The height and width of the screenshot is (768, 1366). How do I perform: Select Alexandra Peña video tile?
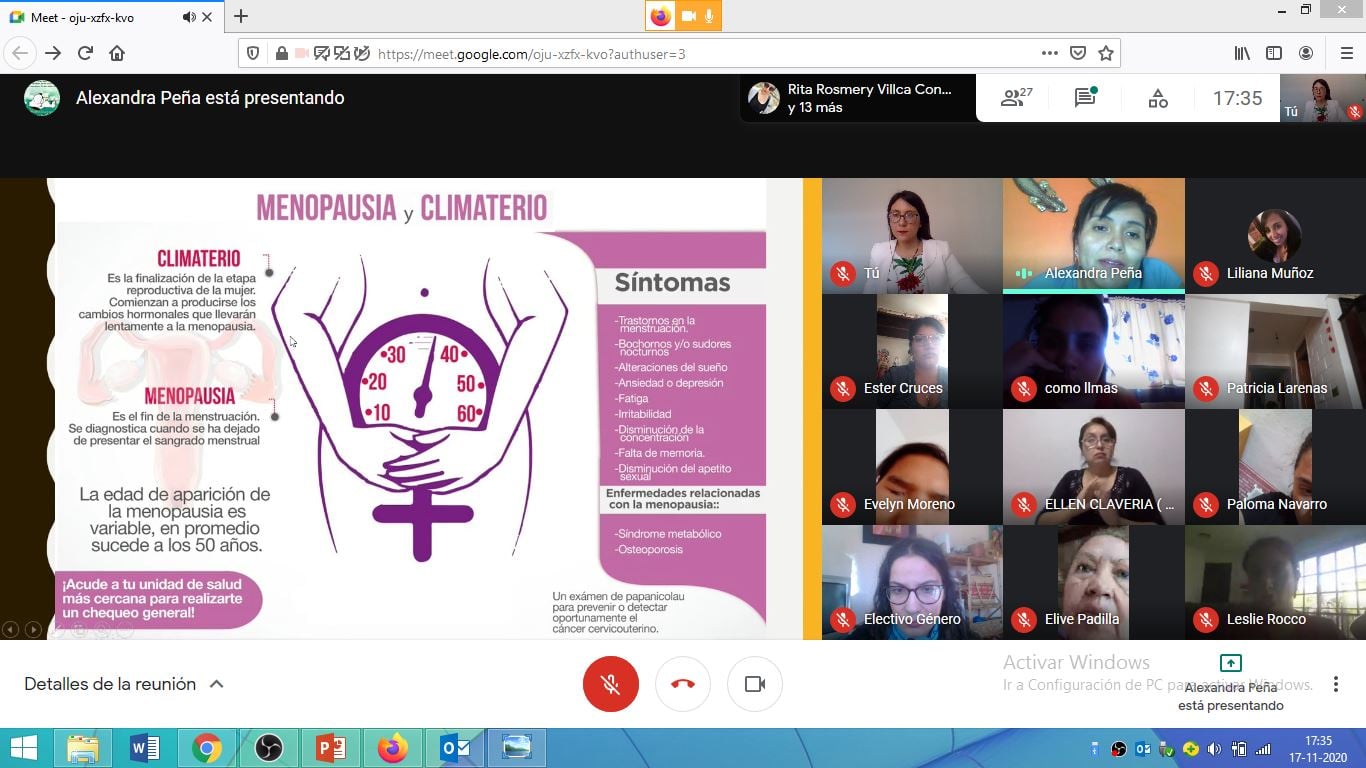tap(1093, 236)
